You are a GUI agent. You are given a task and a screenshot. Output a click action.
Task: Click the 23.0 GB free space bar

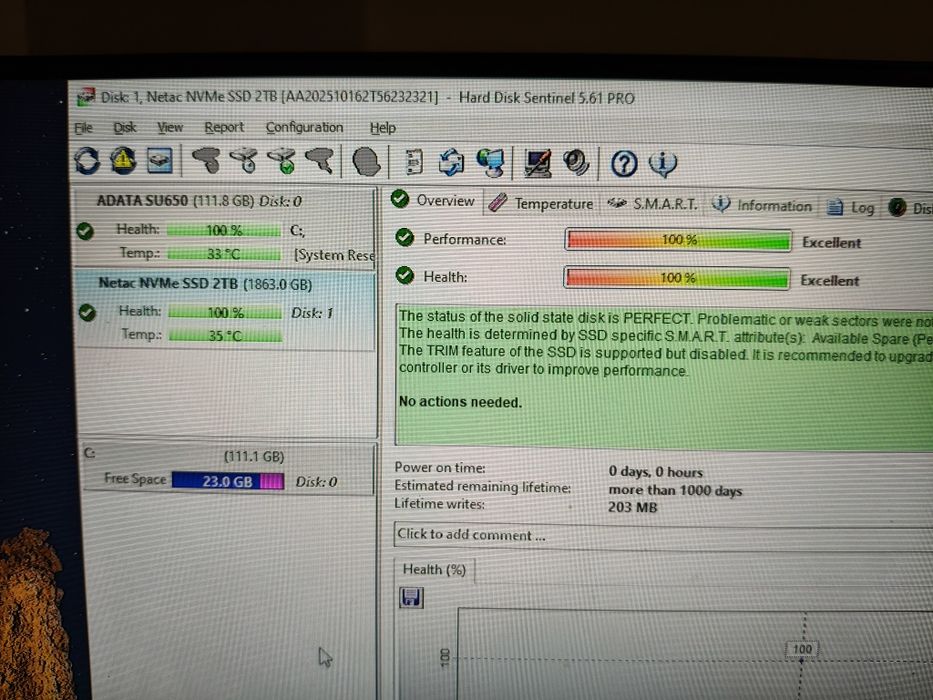click(x=228, y=481)
